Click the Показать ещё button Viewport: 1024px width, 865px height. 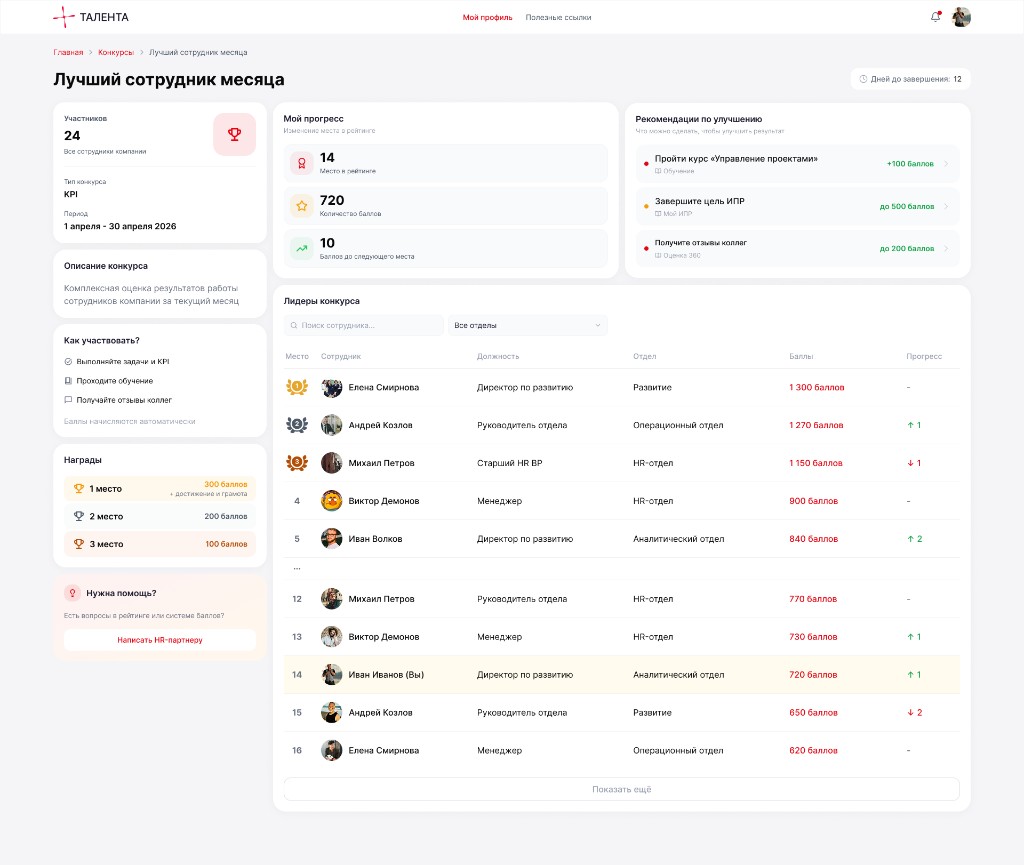click(622, 789)
